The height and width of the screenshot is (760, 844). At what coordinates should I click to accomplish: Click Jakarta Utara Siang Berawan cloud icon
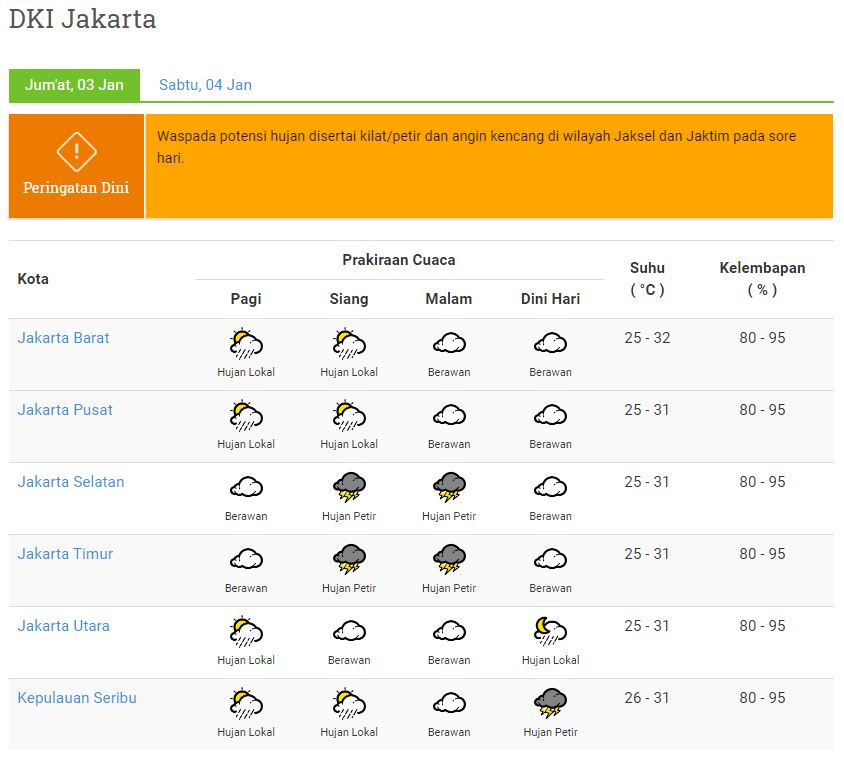[349, 631]
